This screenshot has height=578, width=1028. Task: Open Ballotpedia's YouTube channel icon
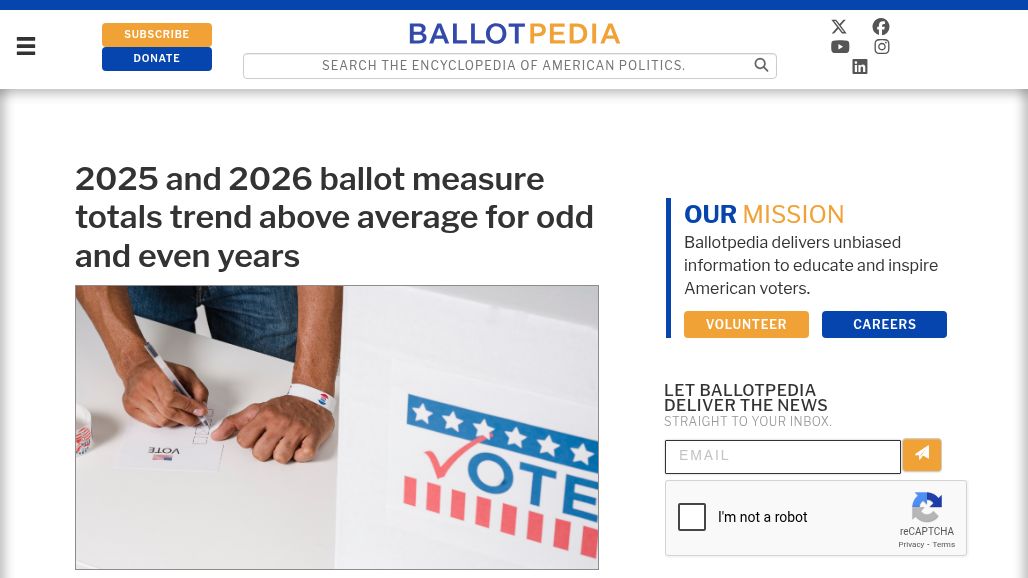(840, 47)
